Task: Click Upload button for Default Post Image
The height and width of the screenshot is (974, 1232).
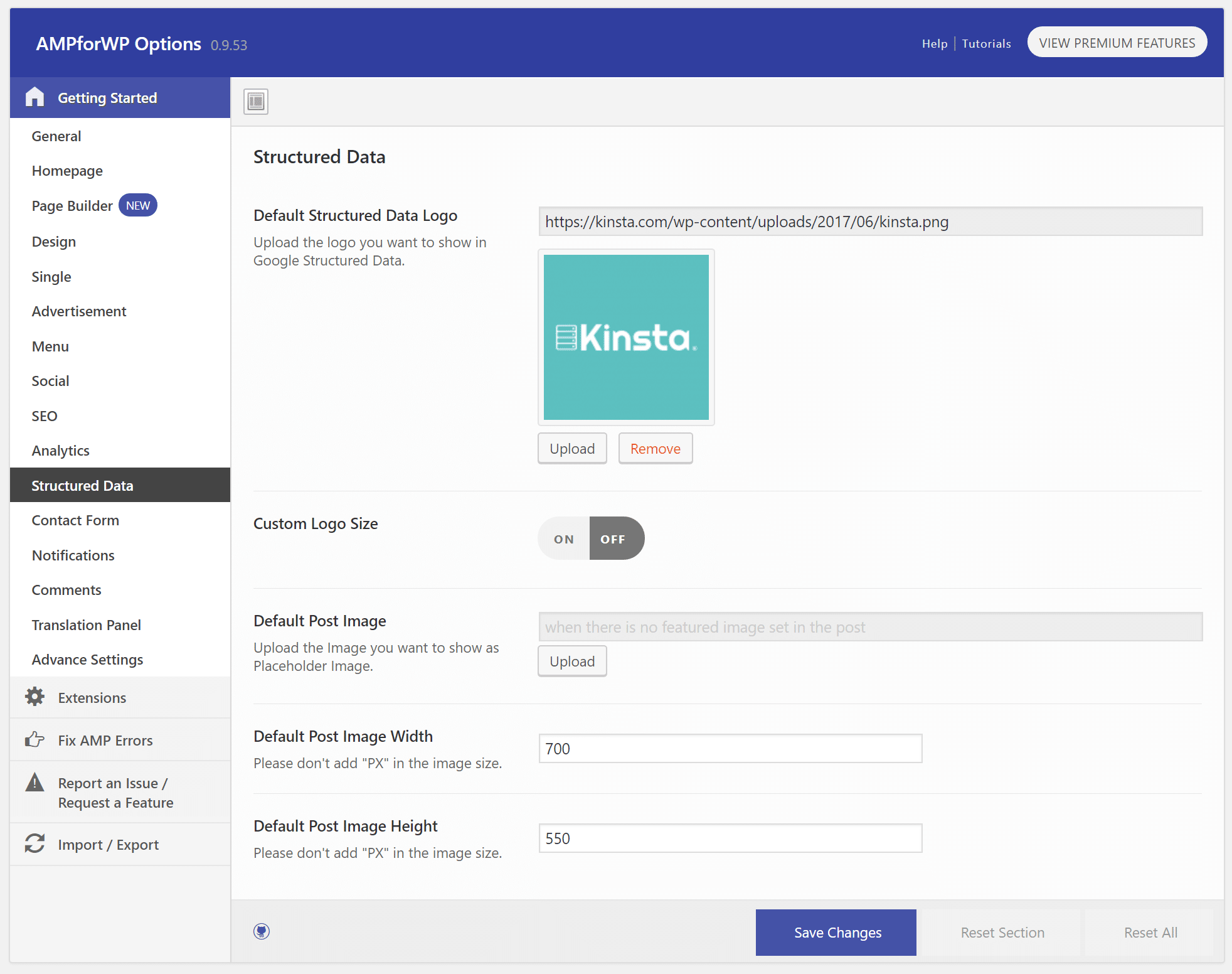Action: tap(571, 661)
